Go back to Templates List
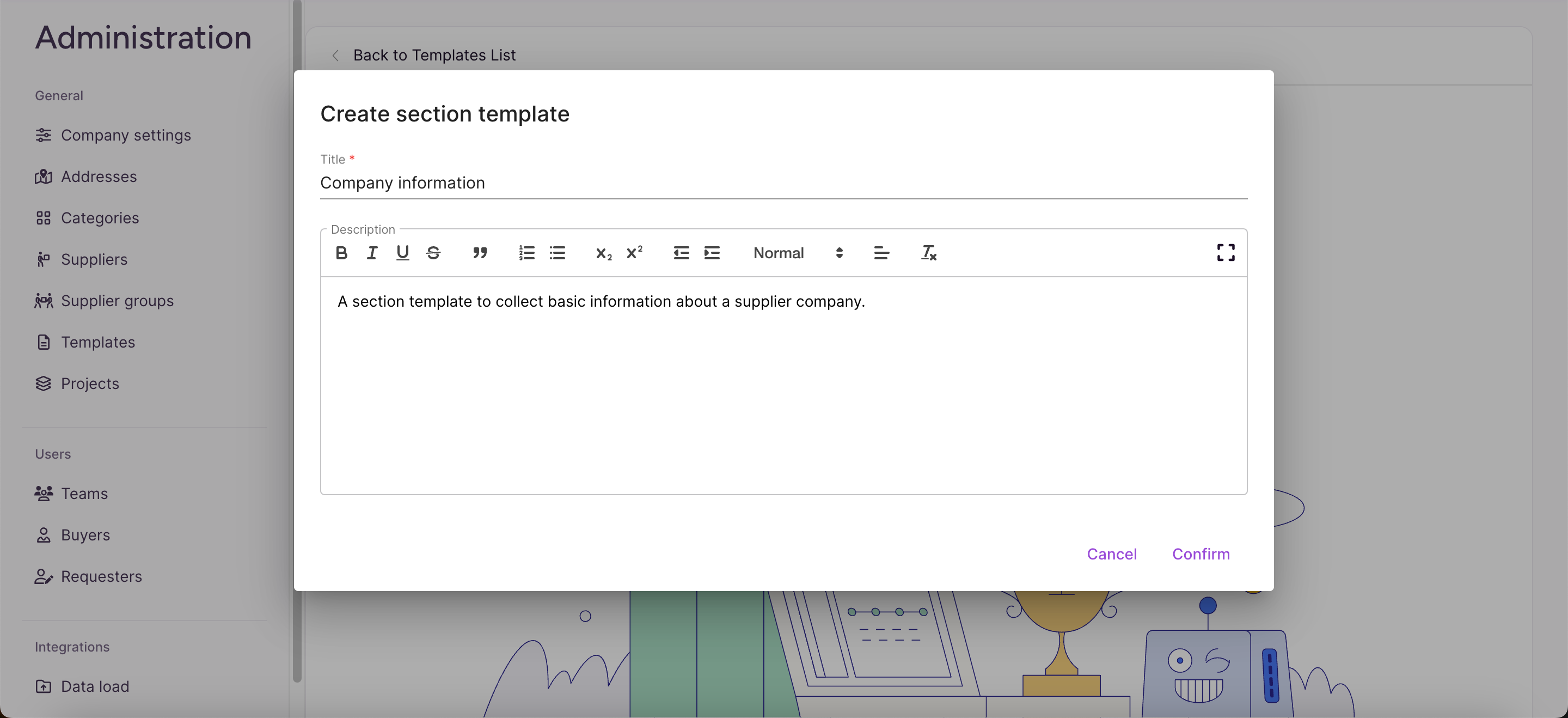1568x718 pixels. [434, 56]
